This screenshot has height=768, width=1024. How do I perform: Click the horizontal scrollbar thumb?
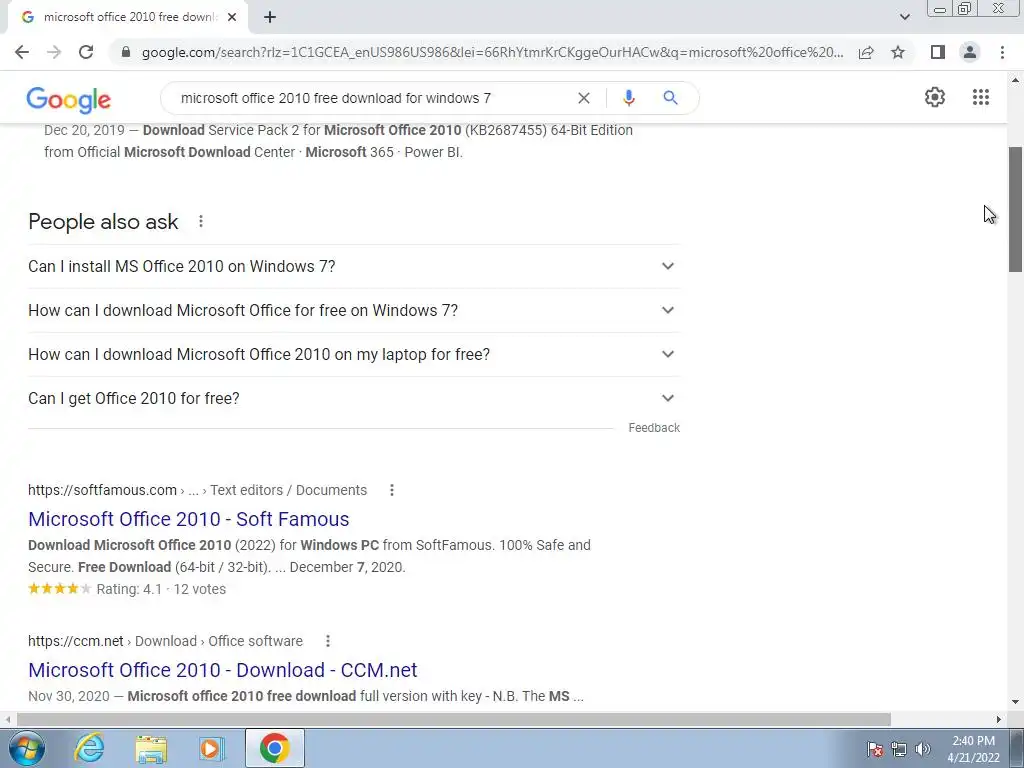(453, 719)
